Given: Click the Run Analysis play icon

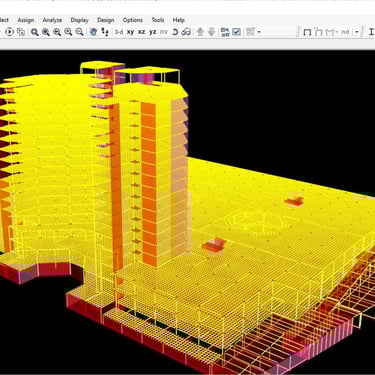Looking at the screenshot, I should pos(9,32).
